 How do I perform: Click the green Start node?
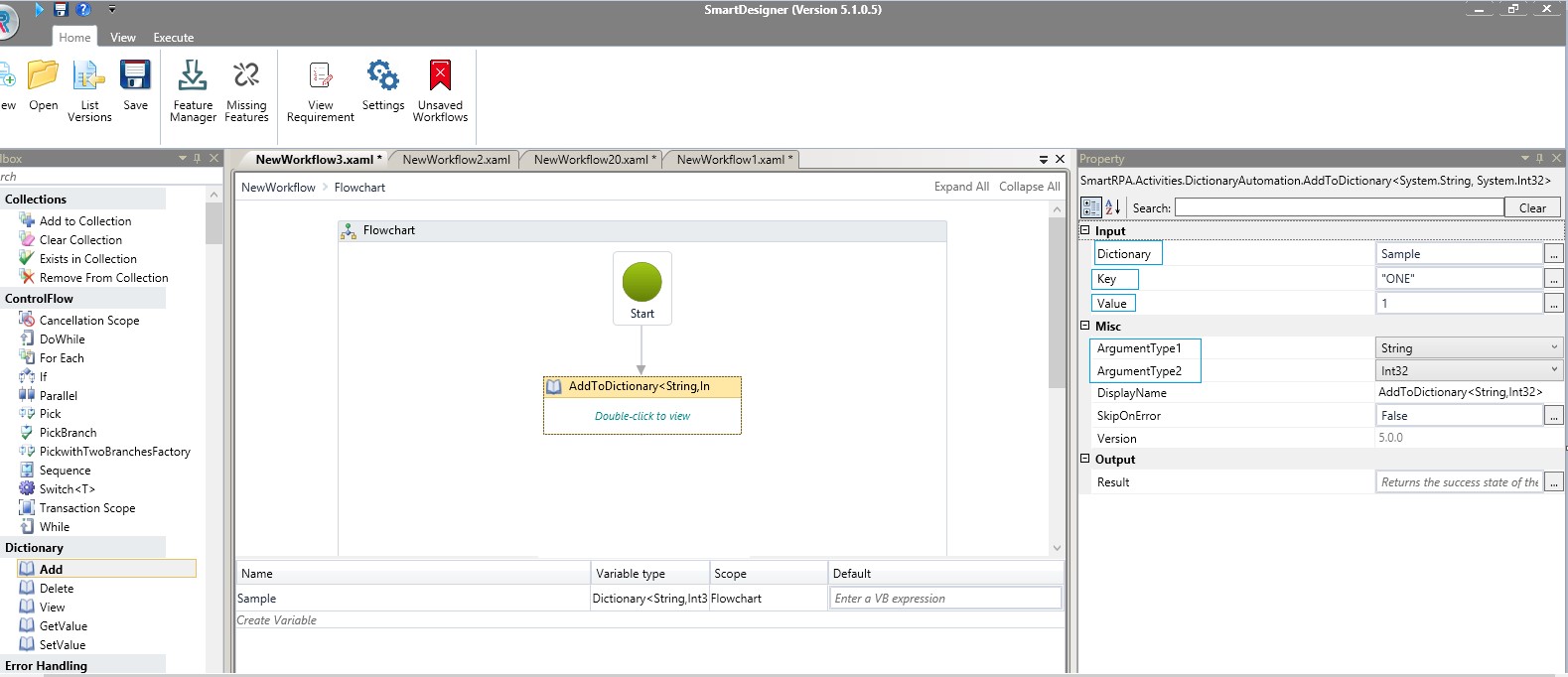point(641,282)
